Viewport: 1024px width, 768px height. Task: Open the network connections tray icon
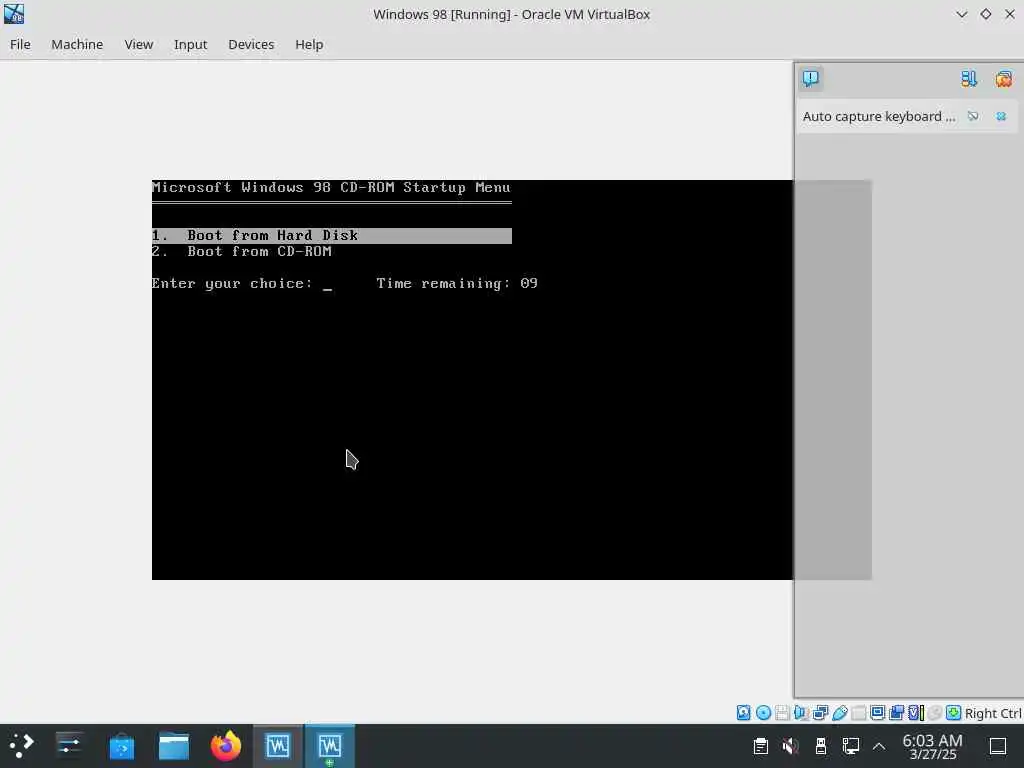(851, 746)
